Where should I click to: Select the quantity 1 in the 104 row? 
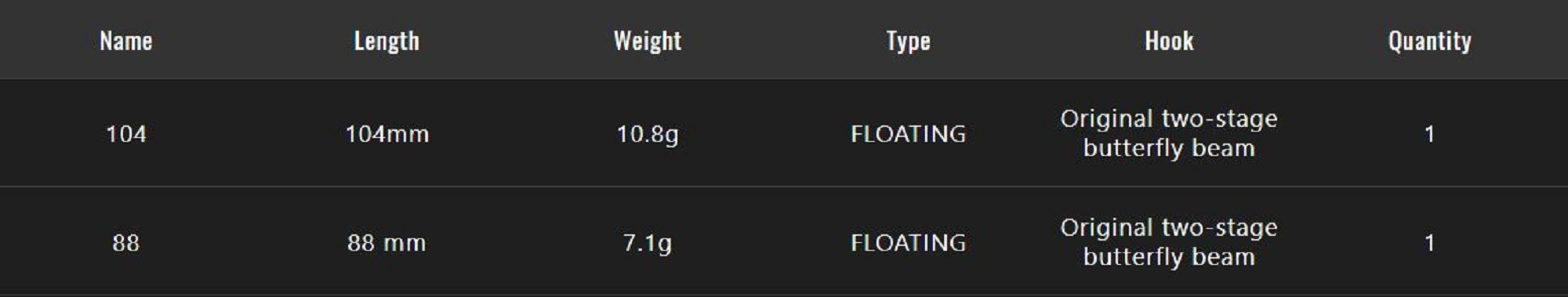point(1430,134)
